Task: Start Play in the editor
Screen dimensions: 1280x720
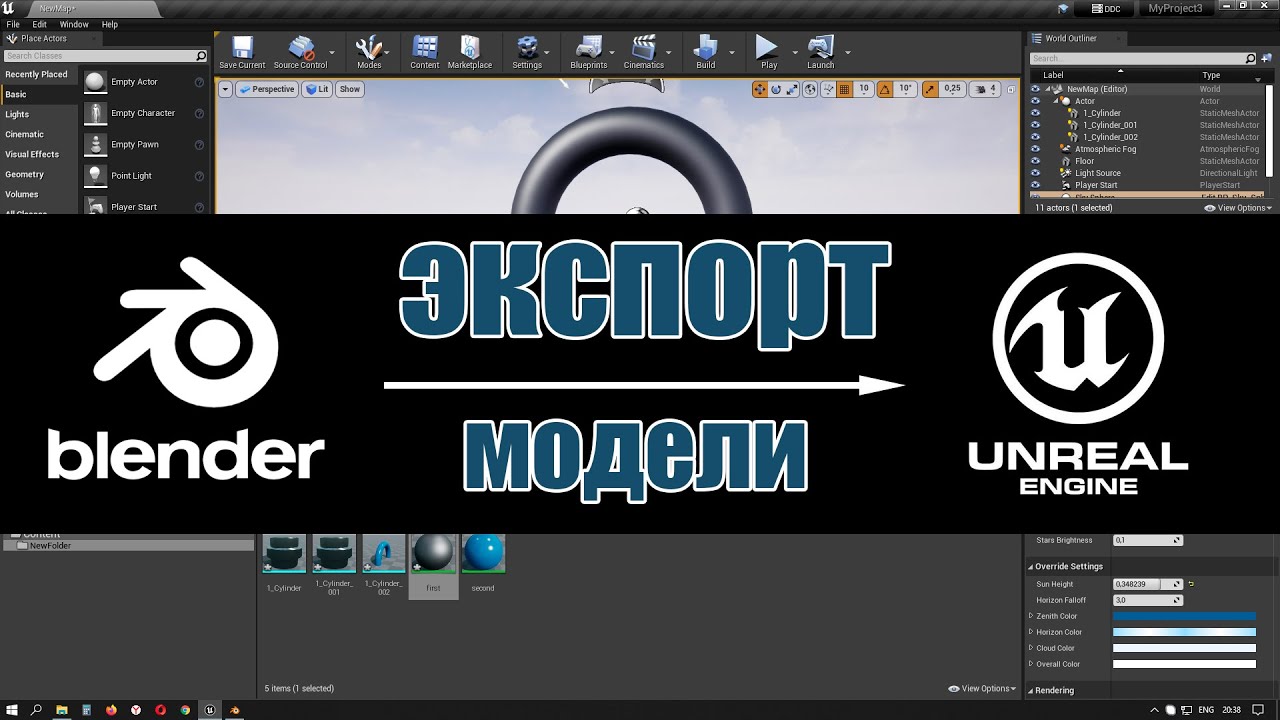Action: (768, 52)
